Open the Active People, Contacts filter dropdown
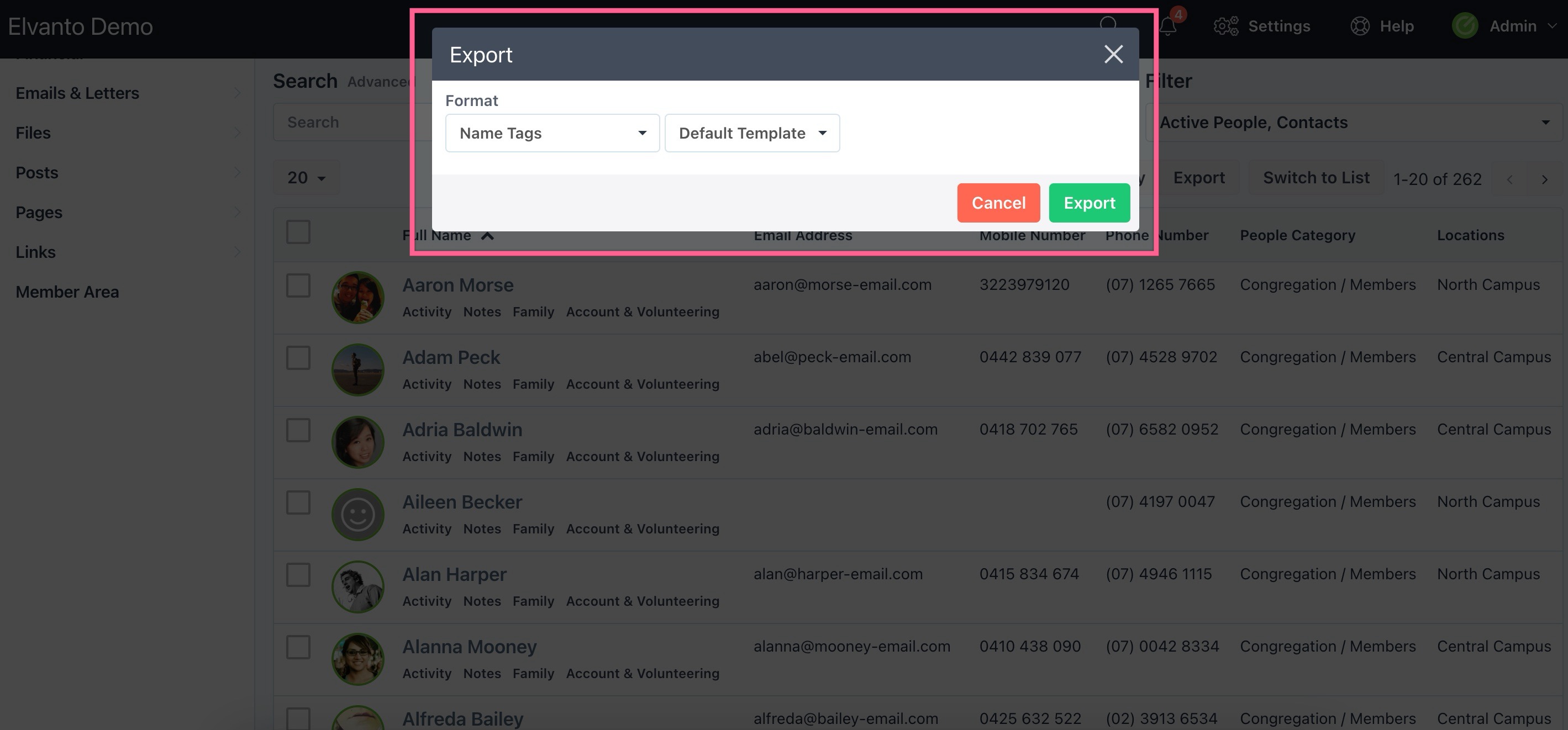1568x730 pixels. [1353, 122]
